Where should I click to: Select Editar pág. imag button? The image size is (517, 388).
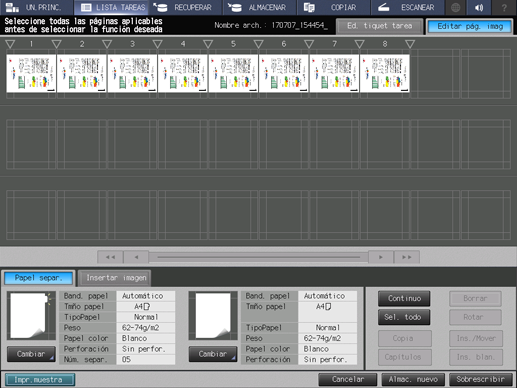click(x=470, y=26)
